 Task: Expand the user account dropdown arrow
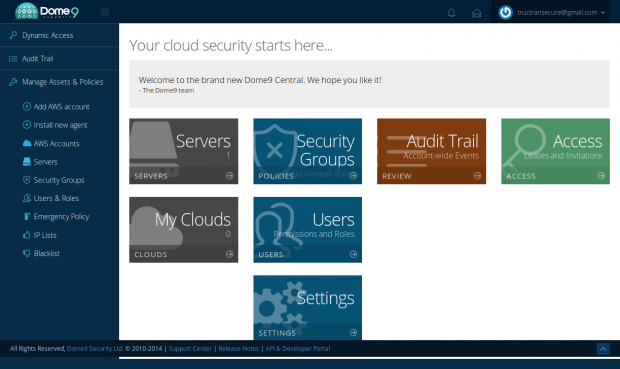603,13
